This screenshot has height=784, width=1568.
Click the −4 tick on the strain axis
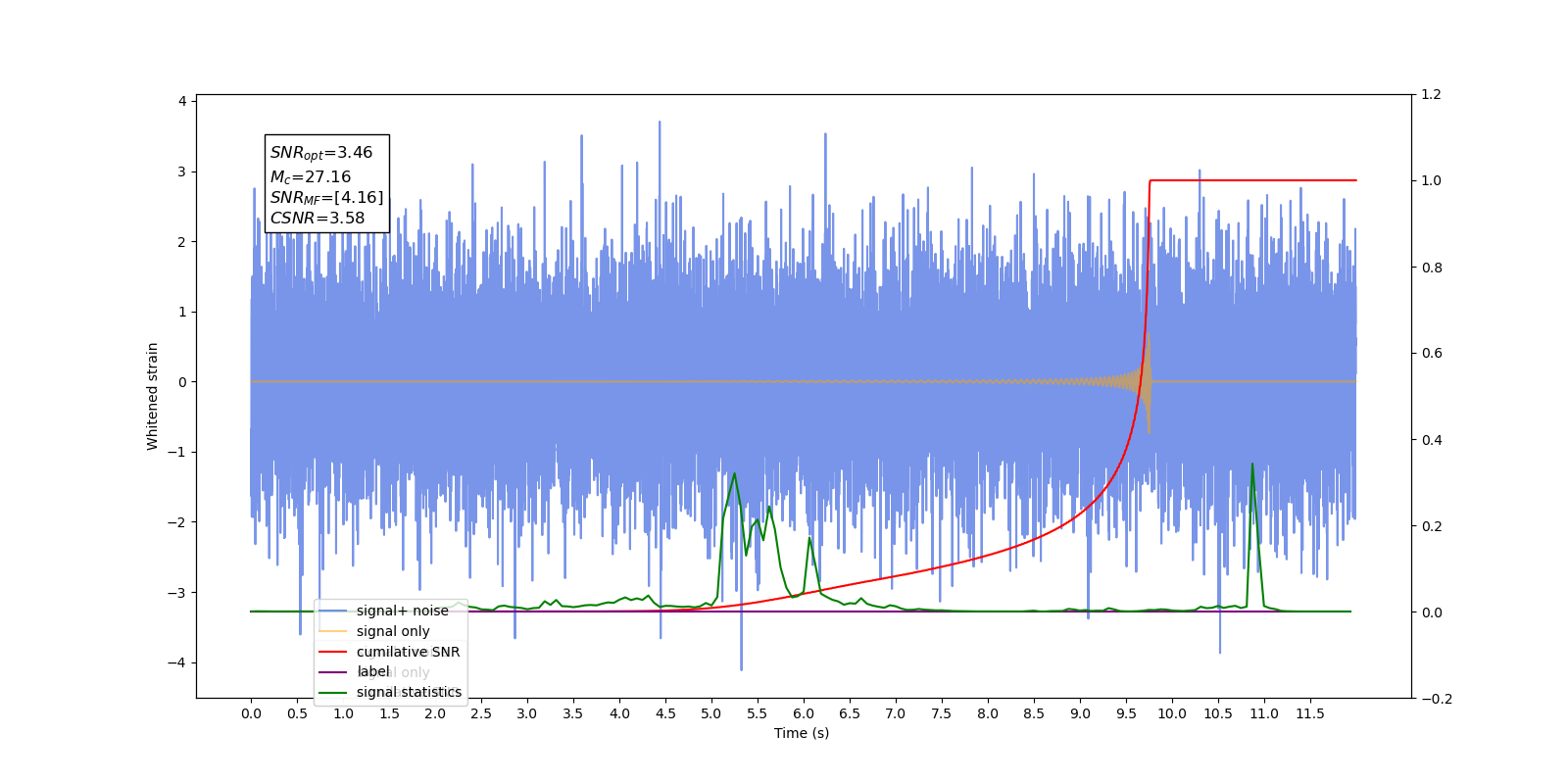tap(176, 662)
